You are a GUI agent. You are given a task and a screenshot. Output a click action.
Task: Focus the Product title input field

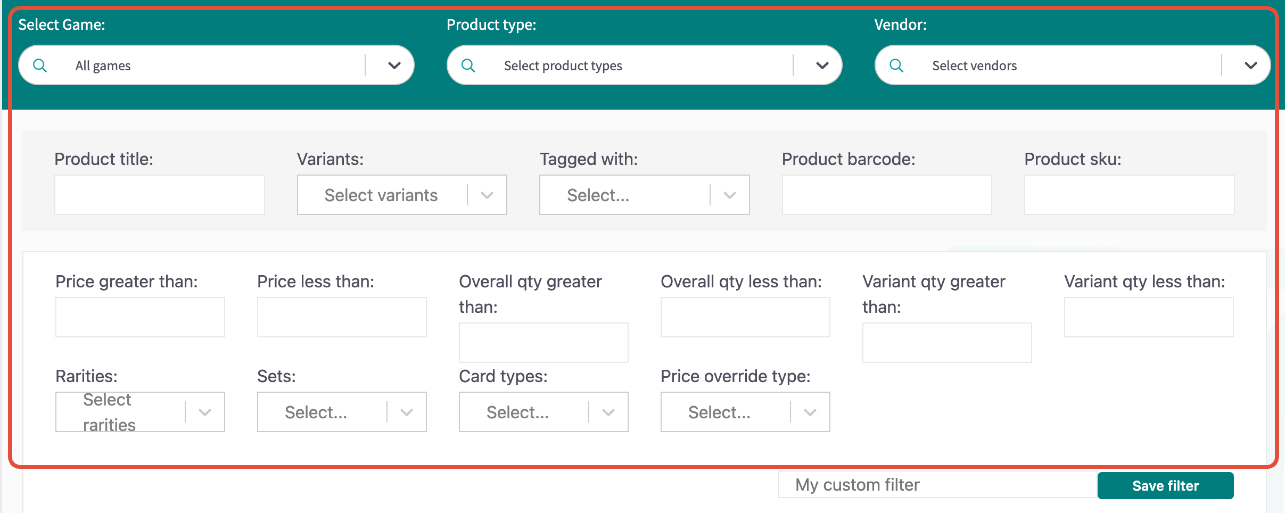coord(160,195)
